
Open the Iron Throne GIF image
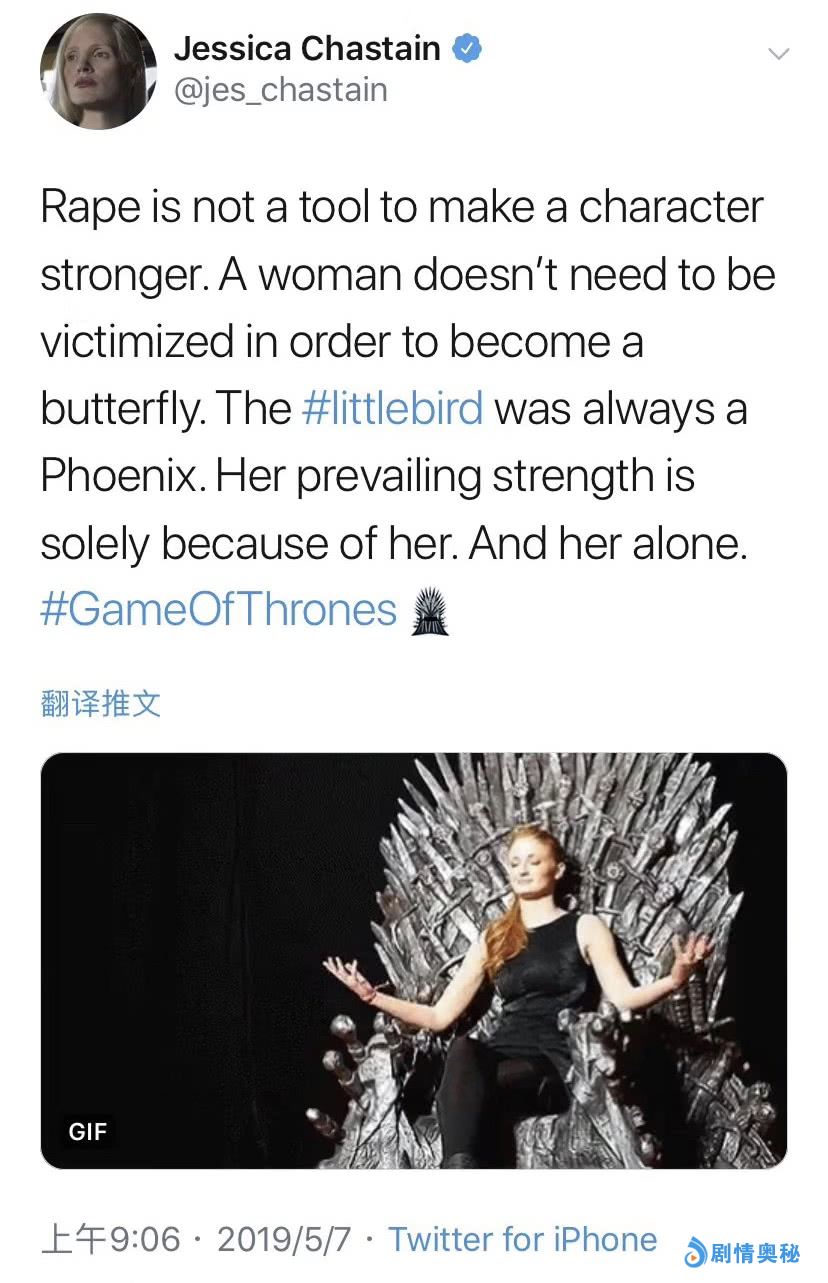pyautogui.click(x=413, y=959)
